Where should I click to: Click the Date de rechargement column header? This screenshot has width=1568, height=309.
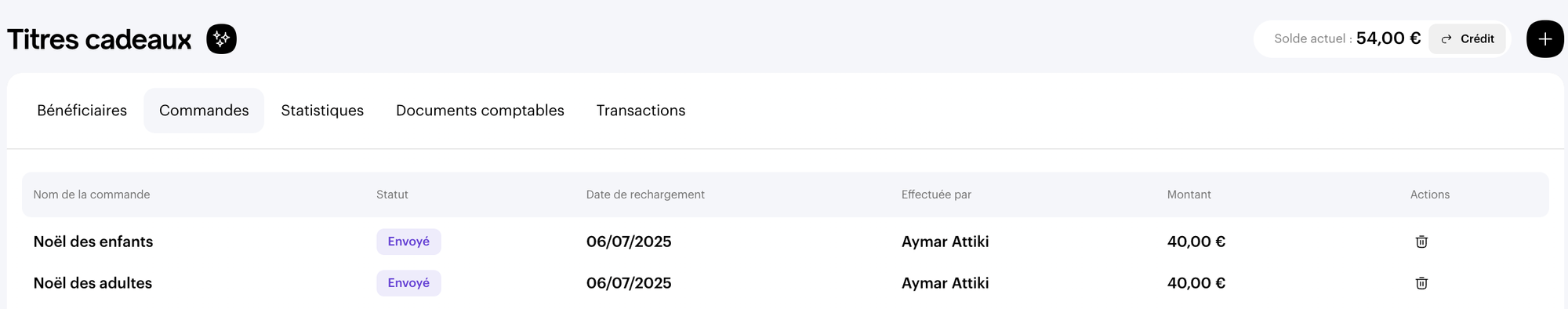(645, 194)
